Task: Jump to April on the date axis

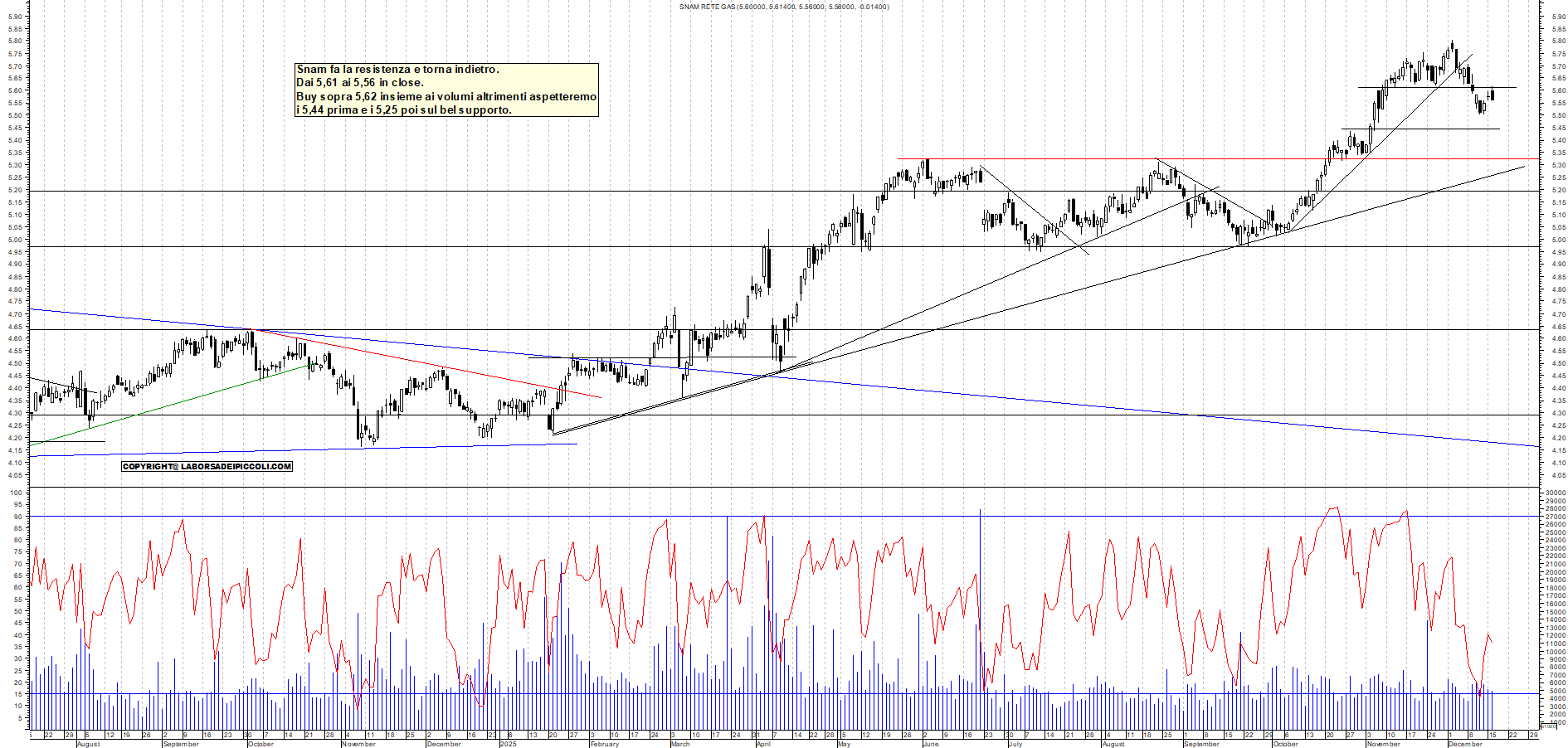Action: coord(763,744)
